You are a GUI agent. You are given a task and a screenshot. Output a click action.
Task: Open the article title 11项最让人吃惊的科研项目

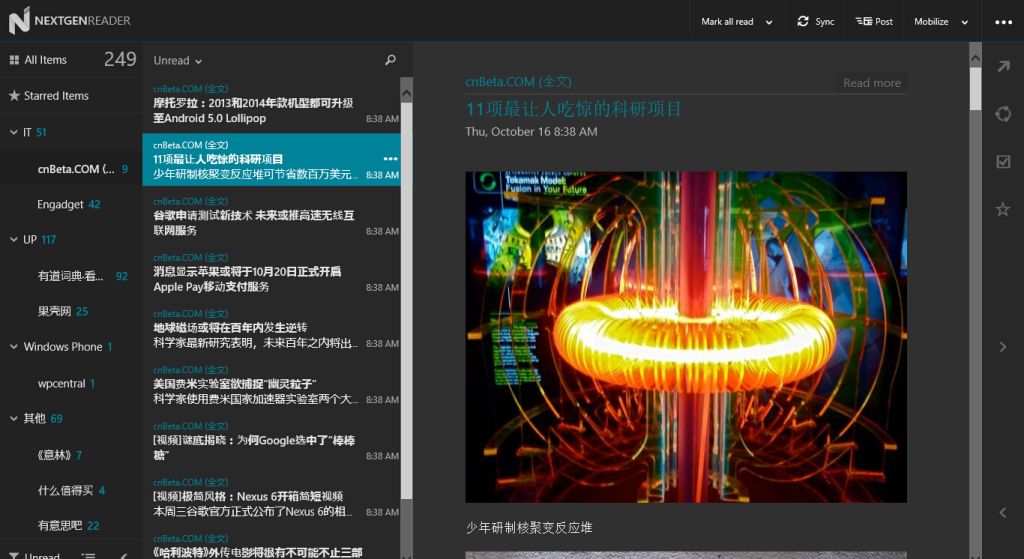573,109
